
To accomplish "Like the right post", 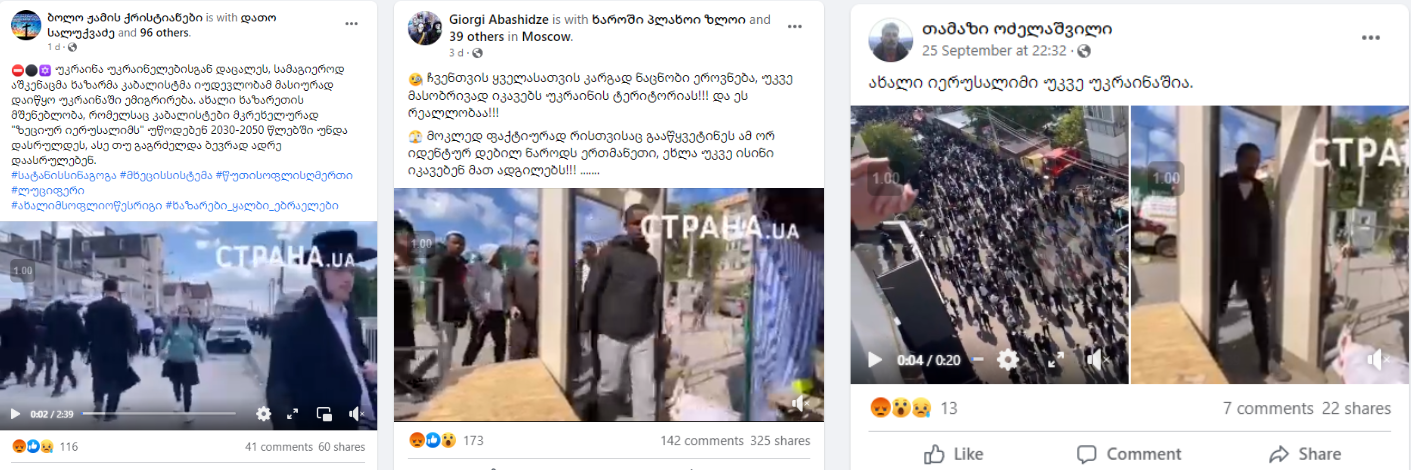I will [x=953, y=454].
